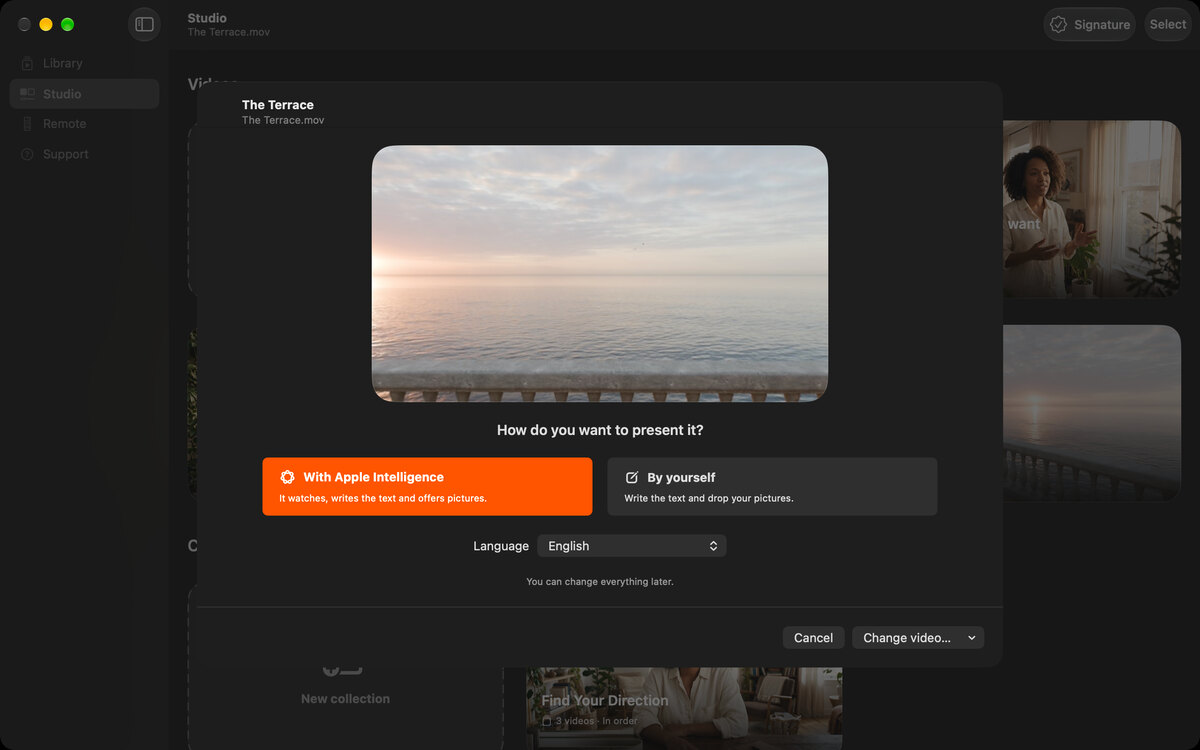Click the Select button

click(1167, 24)
